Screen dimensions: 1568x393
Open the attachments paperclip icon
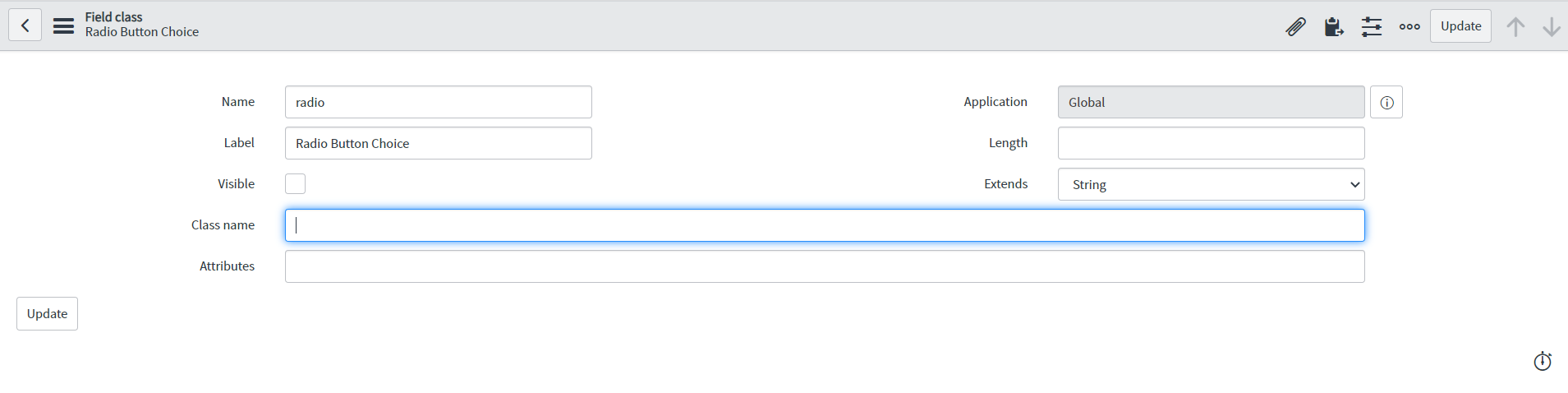(1295, 26)
